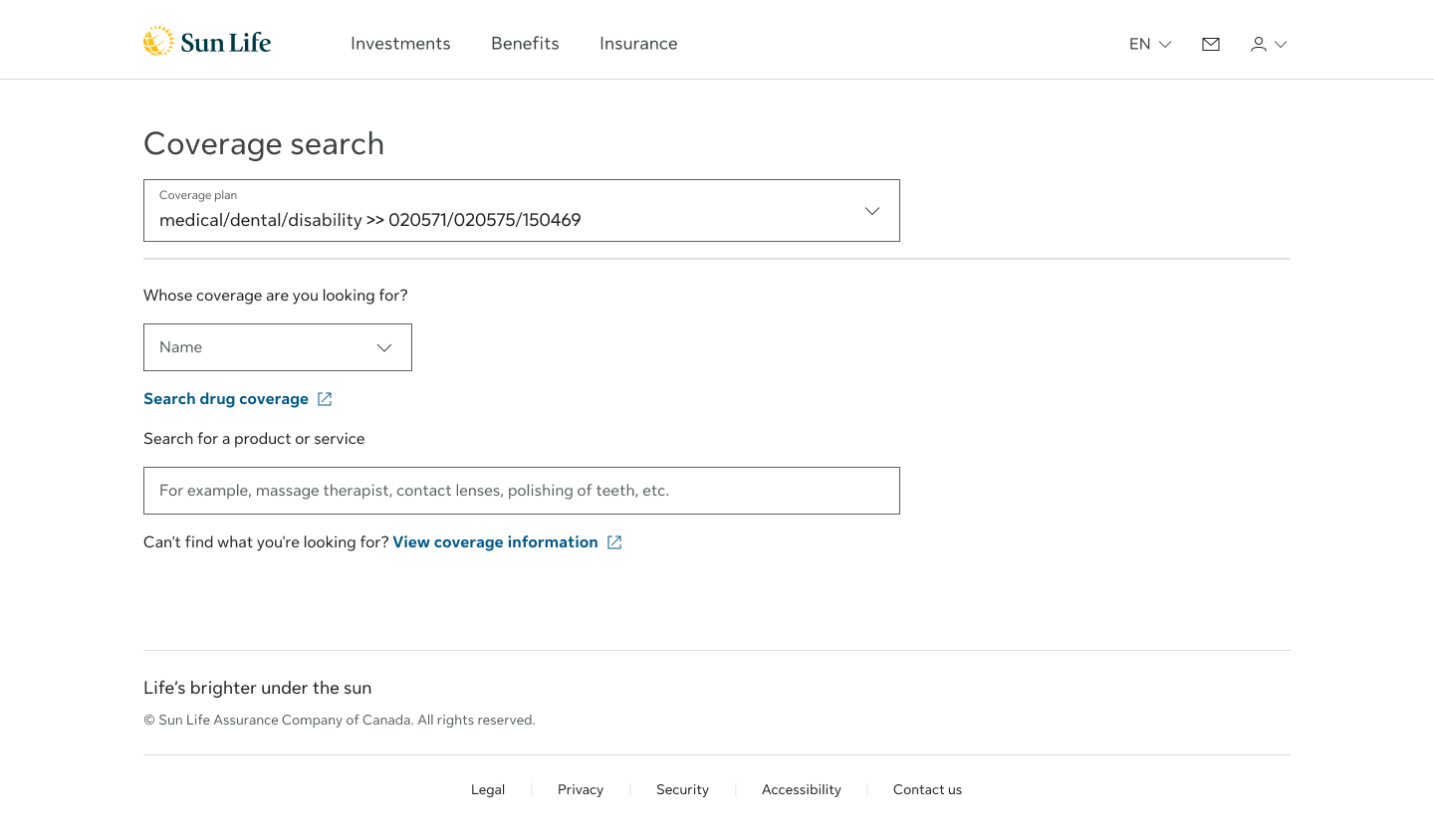Expand the Name dropdown

point(278,347)
